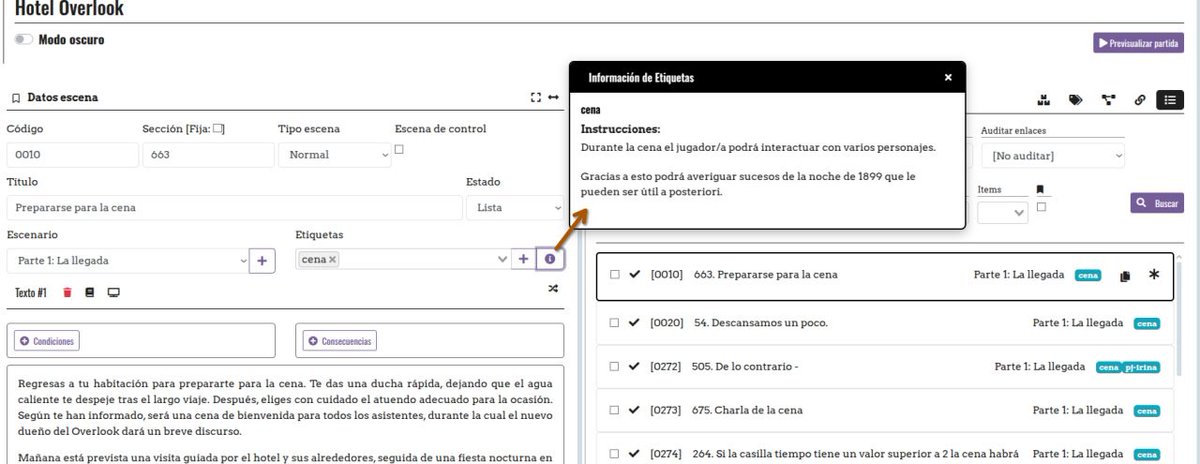Viewport: 1200px width, 464px height.
Task: Click the copy icon on scene 0010 row
Action: click(x=1125, y=276)
